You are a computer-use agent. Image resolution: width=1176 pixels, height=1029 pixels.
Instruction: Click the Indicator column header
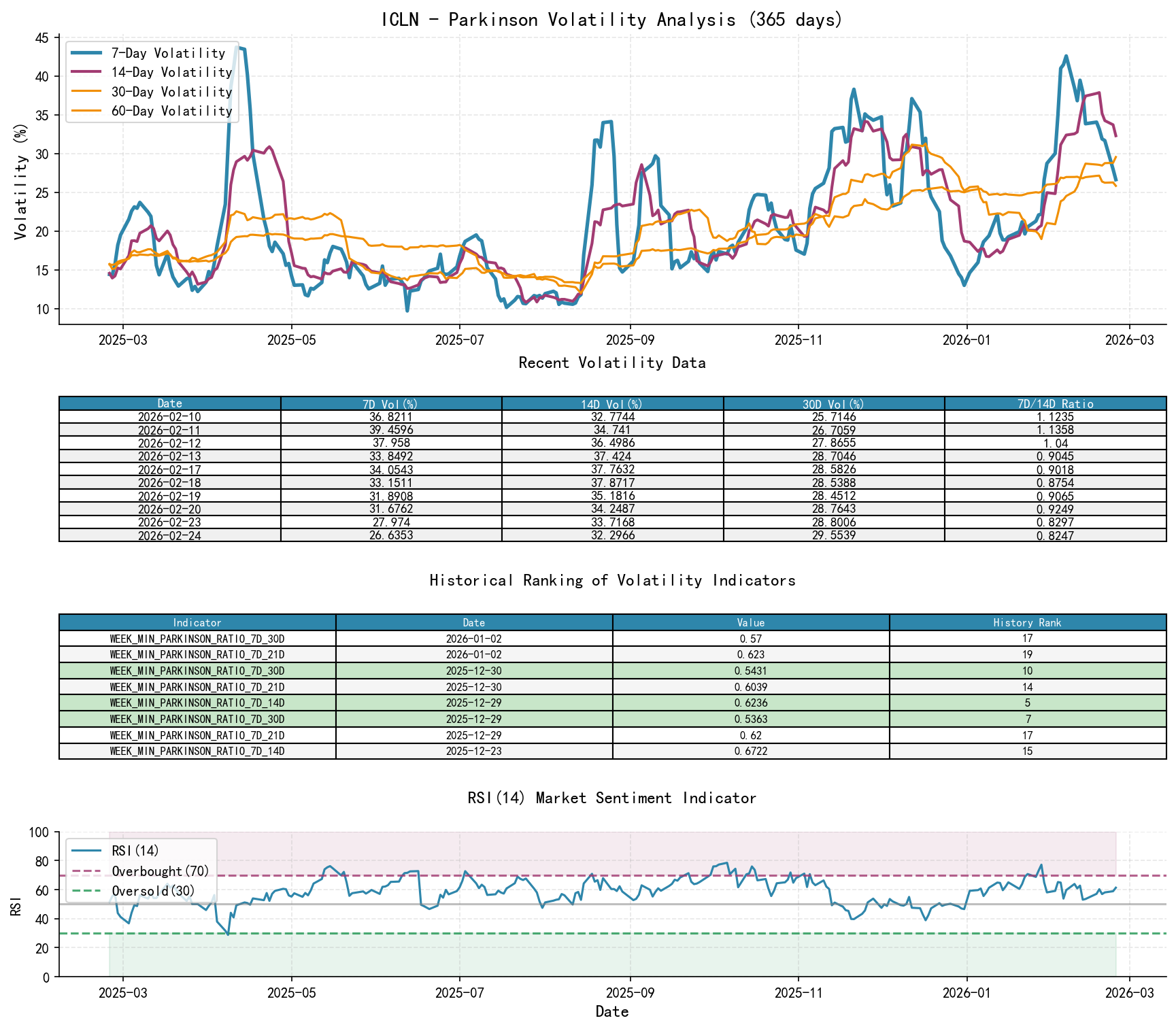click(x=197, y=622)
